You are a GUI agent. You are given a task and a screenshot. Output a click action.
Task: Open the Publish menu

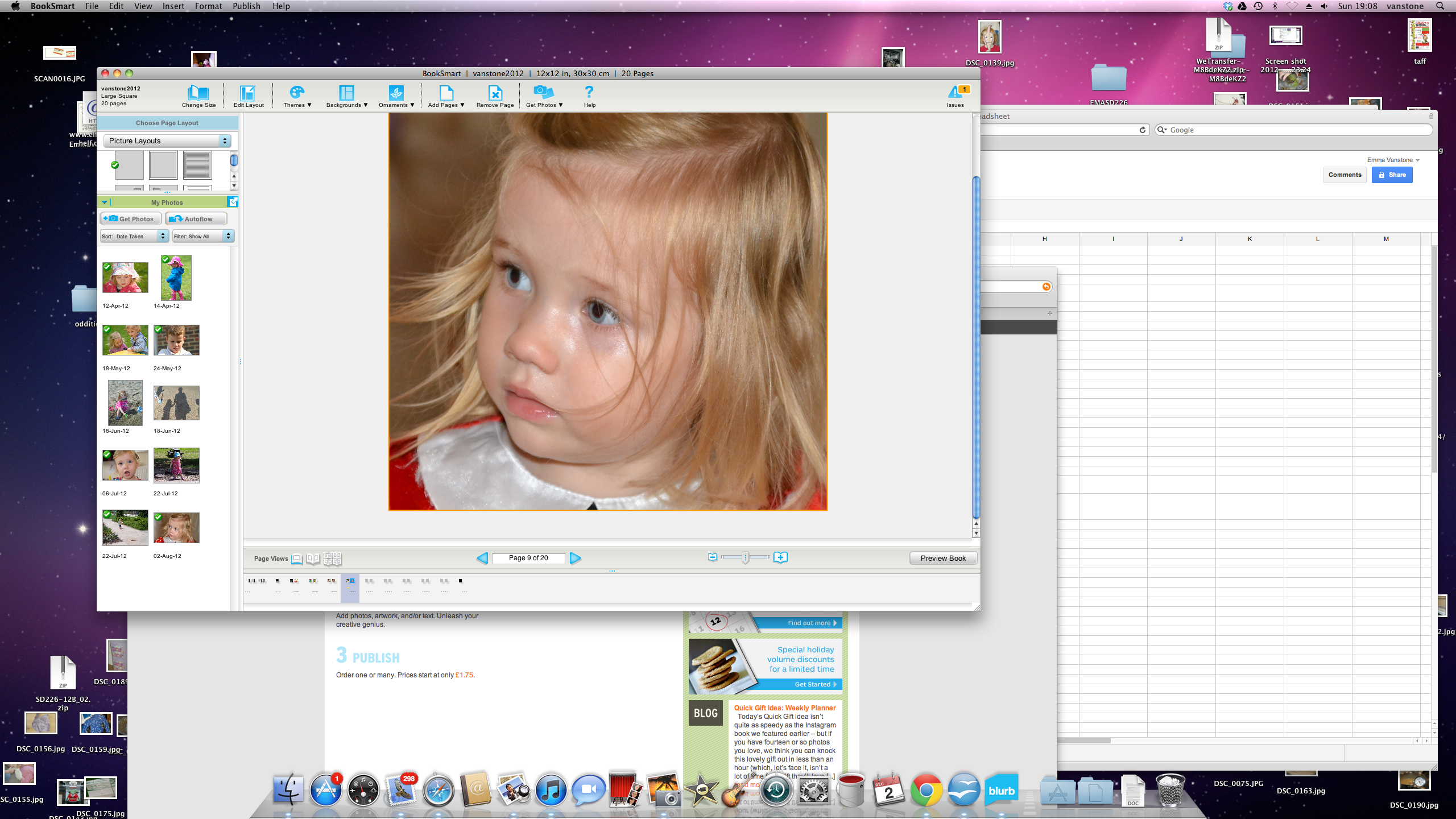246,6
